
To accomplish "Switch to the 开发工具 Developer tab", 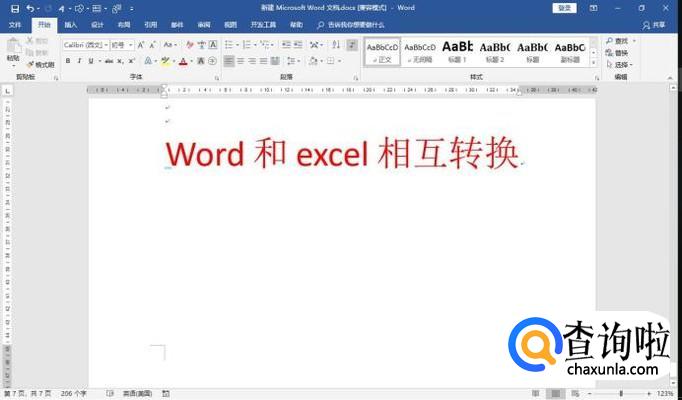I will pyautogui.click(x=263, y=25).
